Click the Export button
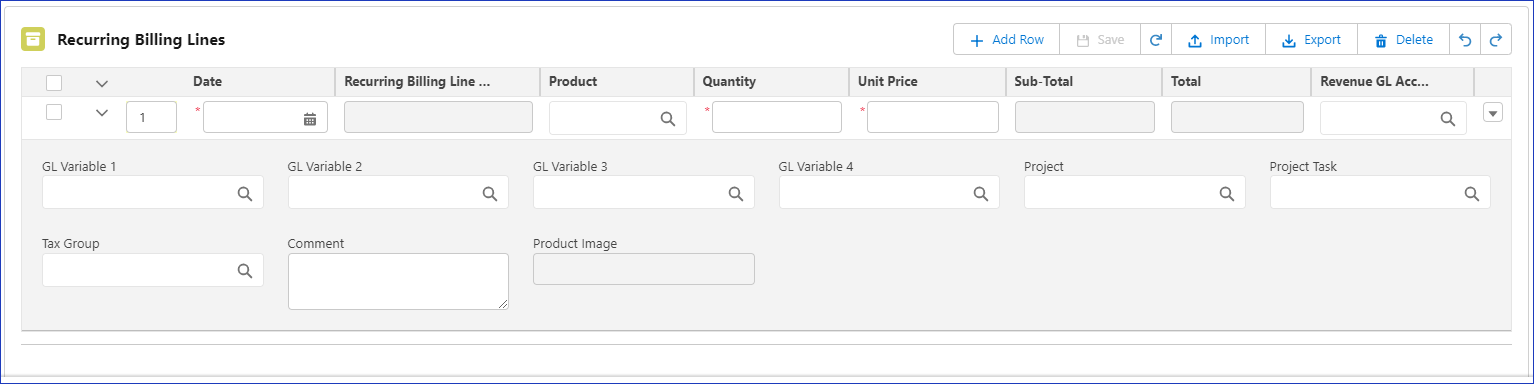The width and height of the screenshot is (1534, 384). point(1311,40)
